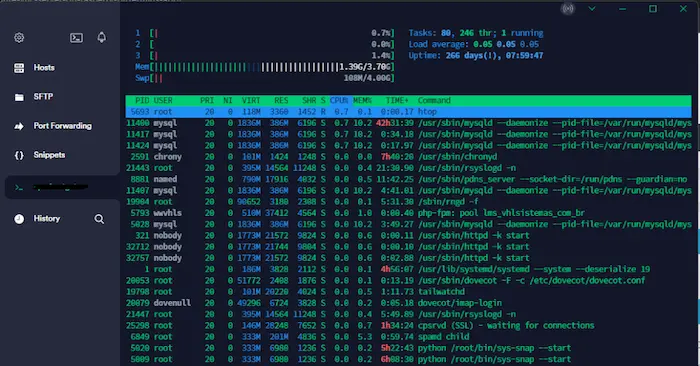Click the SFTP folder icon
The width and height of the screenshot is (700, 366).
coord(19,97)
